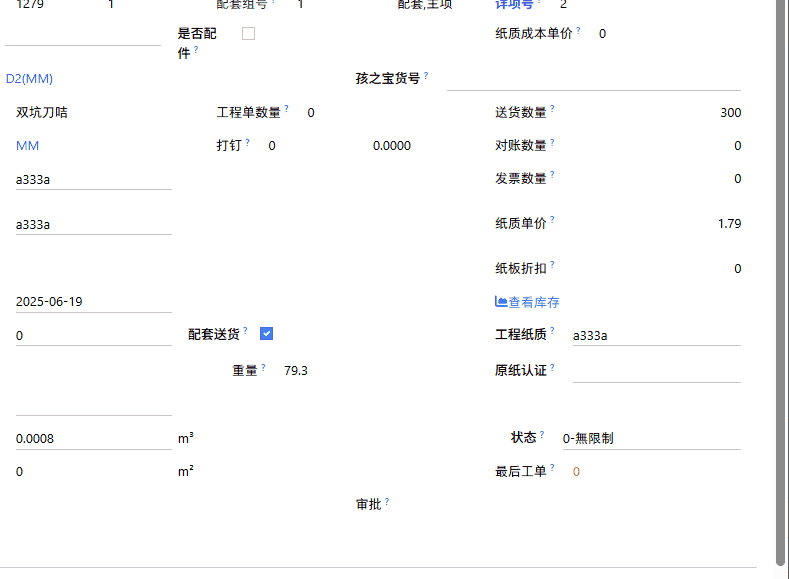The height and width of the screenshot is (579, 789).
Task: Click the help mark beside 打钉
Action: pyautogui.click(x=248, y=142)
